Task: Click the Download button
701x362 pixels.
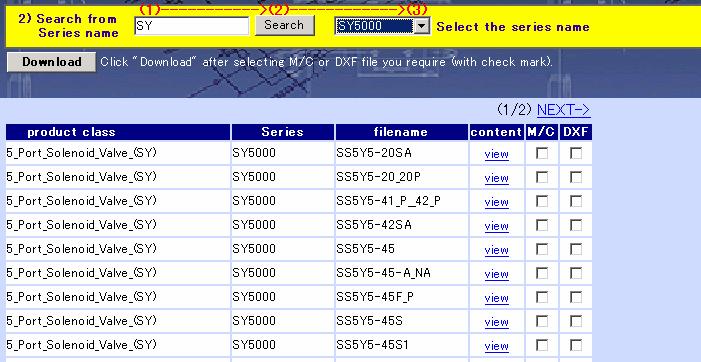Action: click(51, 62)
